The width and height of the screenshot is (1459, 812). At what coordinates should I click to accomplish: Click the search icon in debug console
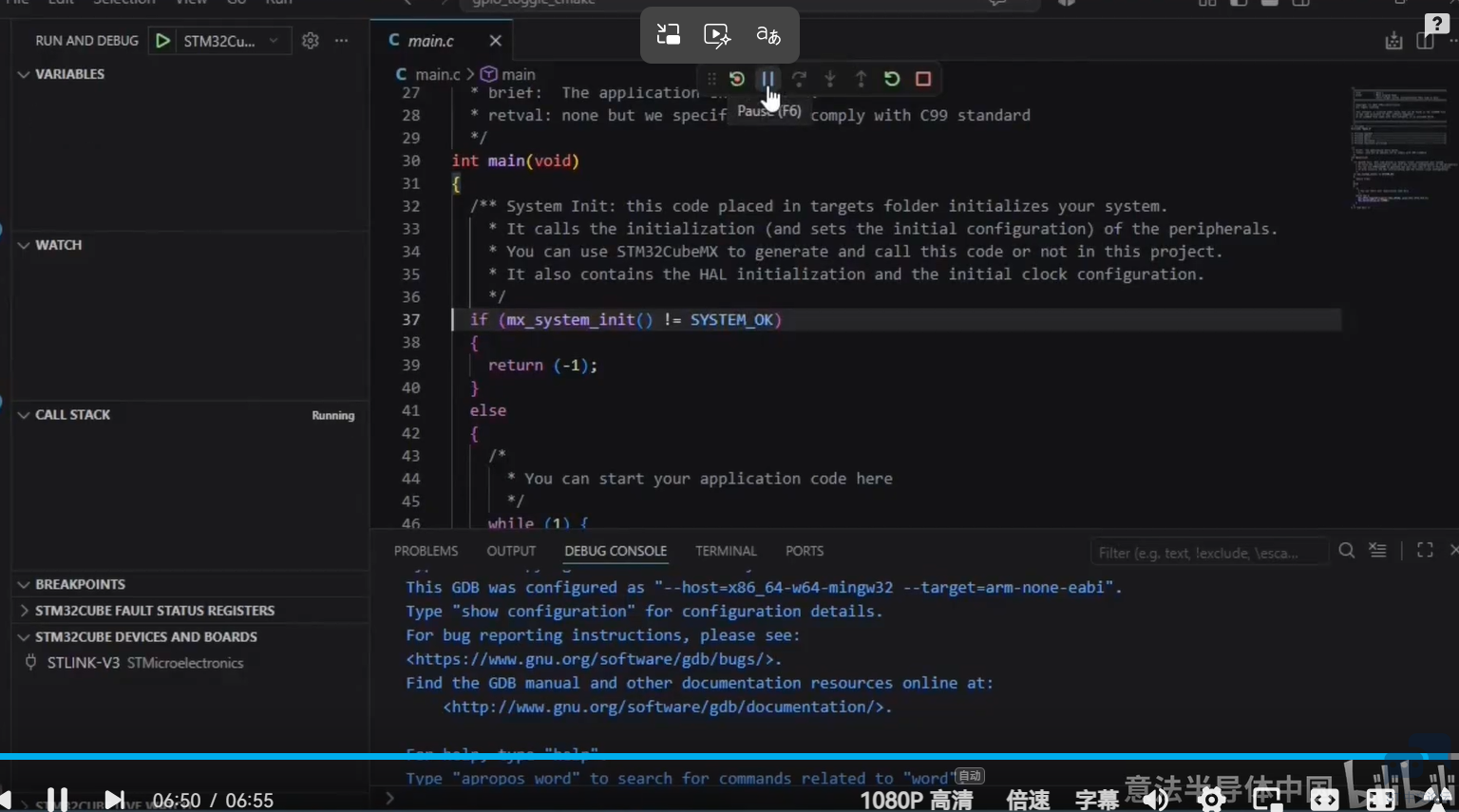(x=1347, y=551)
